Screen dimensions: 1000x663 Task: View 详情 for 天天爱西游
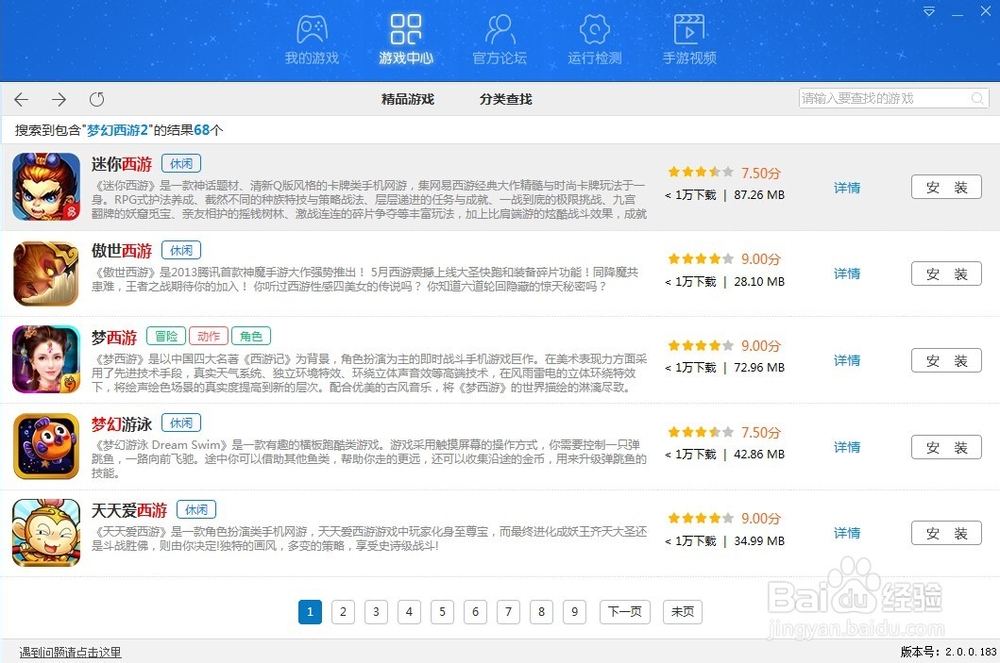pos(847,533)
